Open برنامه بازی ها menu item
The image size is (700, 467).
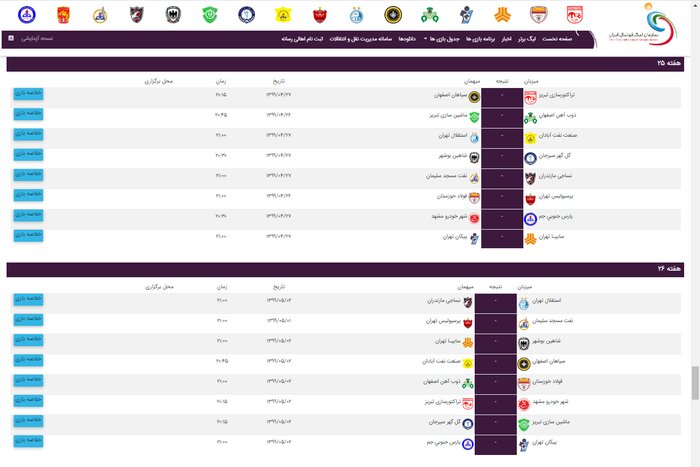point(480,39)
